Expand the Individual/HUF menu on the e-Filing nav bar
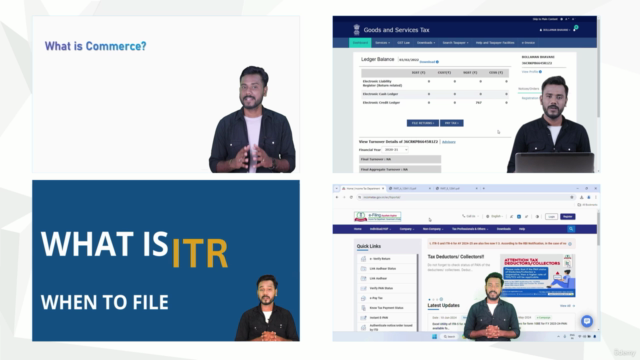This screenshot has height=360, width=640. click(380, 229)
